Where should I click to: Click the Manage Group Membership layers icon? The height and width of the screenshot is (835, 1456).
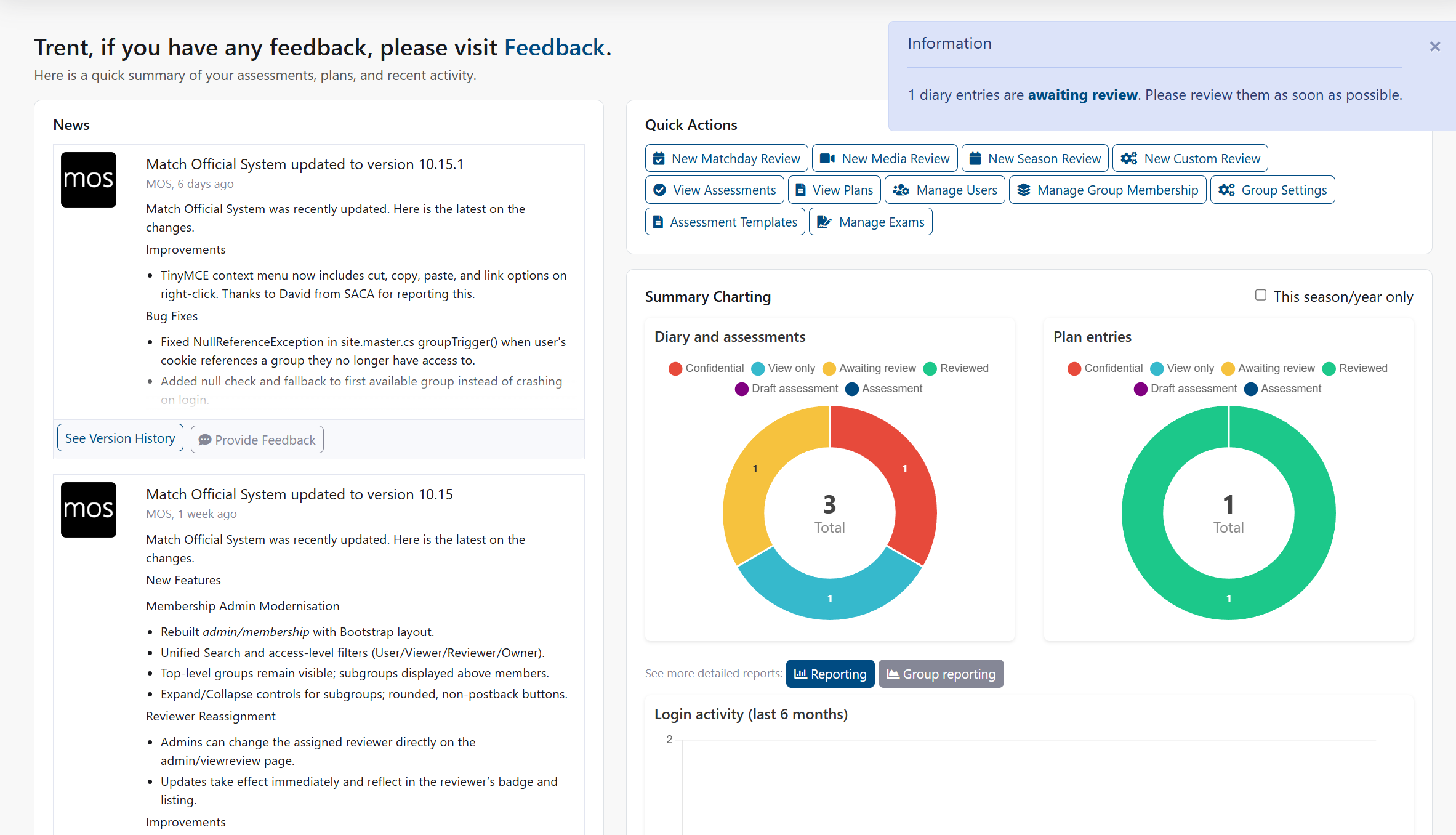coord(1024,190)
